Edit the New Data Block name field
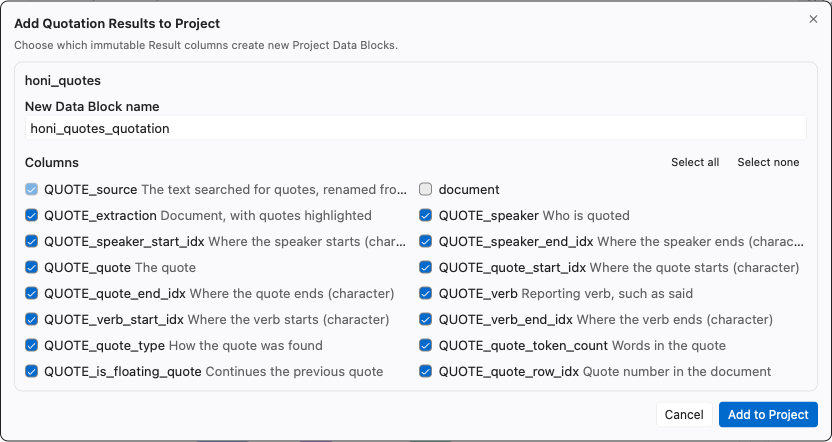This screenshot has height=442, width=832. point(415,128)
